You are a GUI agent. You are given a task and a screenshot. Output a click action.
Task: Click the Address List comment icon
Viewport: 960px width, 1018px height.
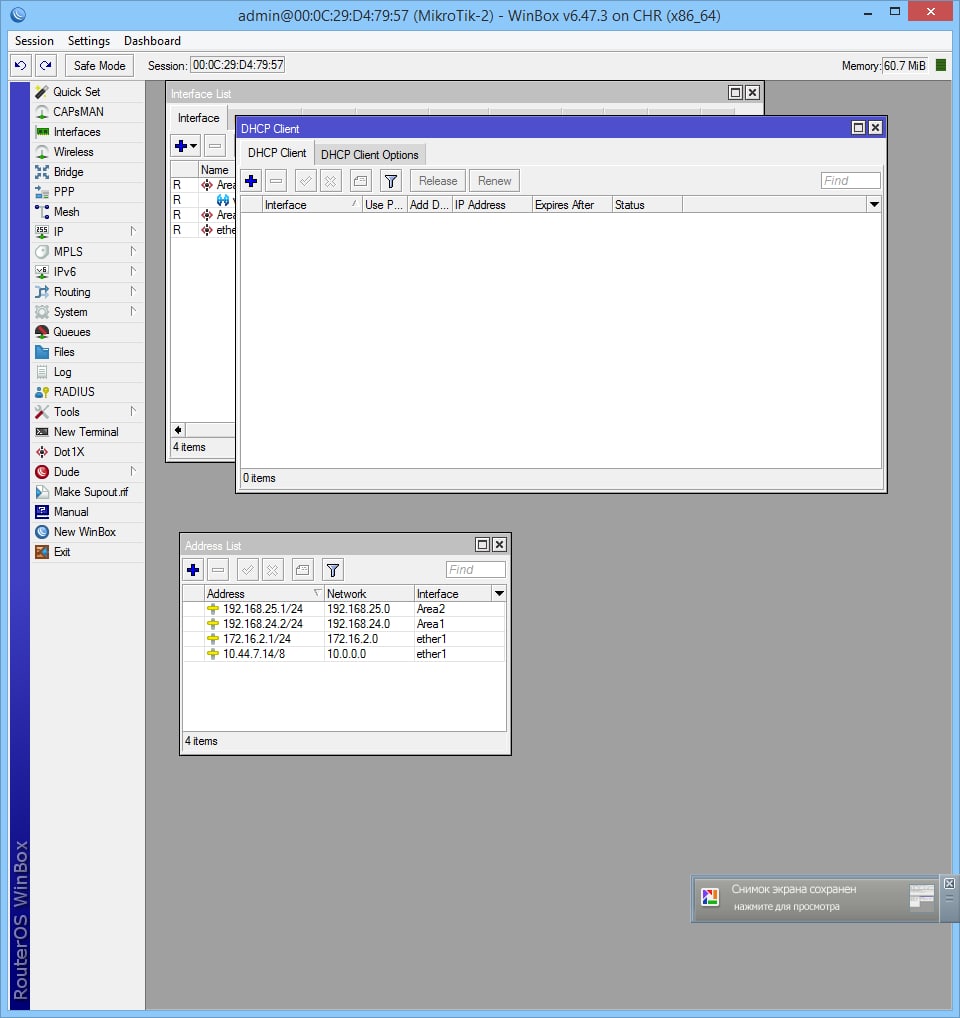click(302, 570)
